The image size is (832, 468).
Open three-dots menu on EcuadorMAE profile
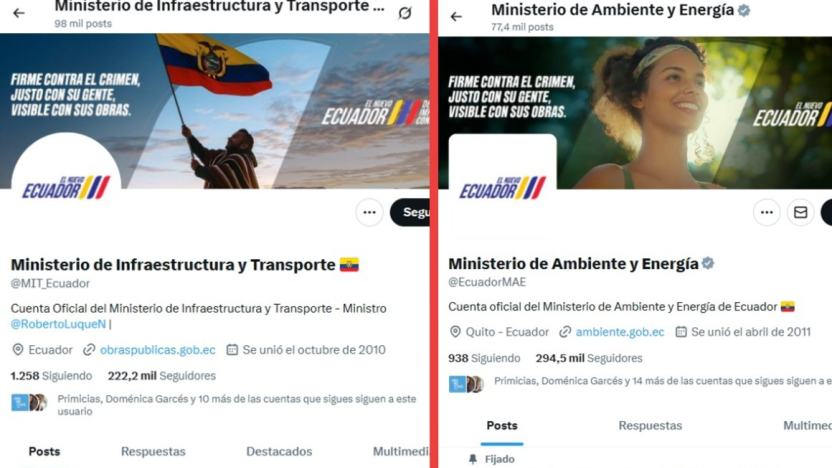pyautogui.click(x=767, y=213)
